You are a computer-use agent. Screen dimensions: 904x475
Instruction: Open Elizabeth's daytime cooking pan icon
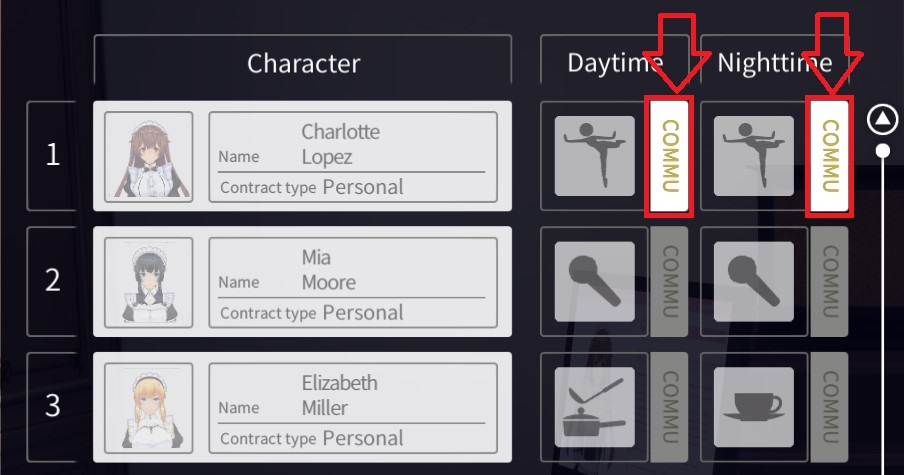click(x=595, y=407)
